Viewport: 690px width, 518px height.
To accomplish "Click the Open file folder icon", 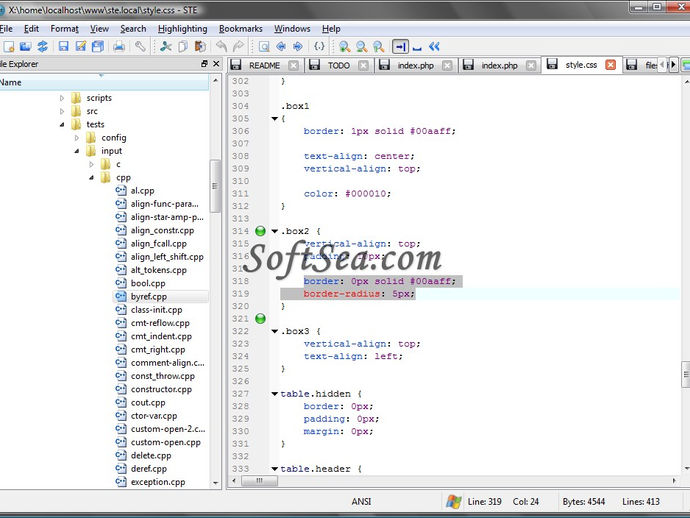I will (x=26, y=46).
